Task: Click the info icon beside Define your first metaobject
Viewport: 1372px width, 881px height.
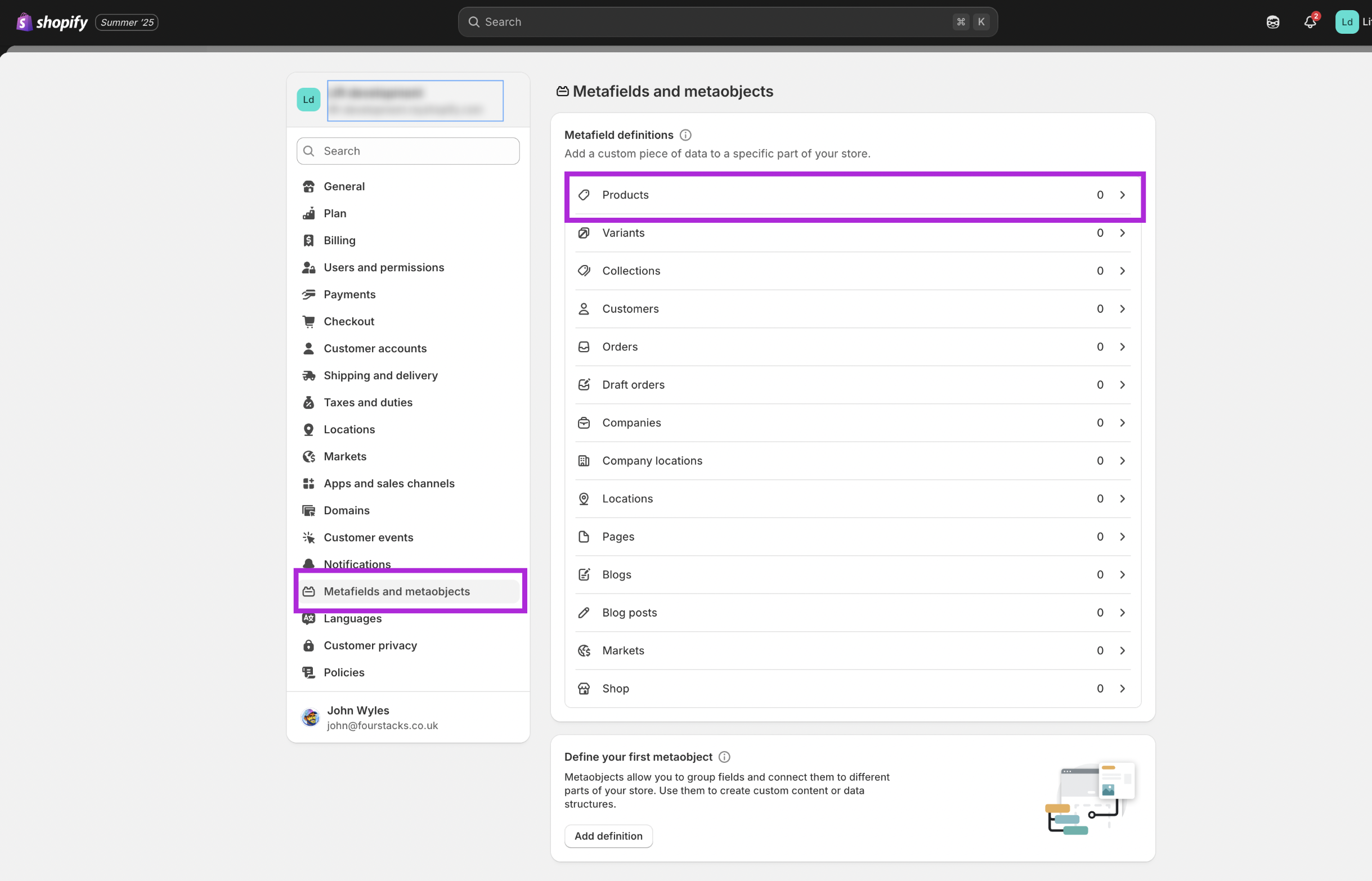Action: [724, 757]
